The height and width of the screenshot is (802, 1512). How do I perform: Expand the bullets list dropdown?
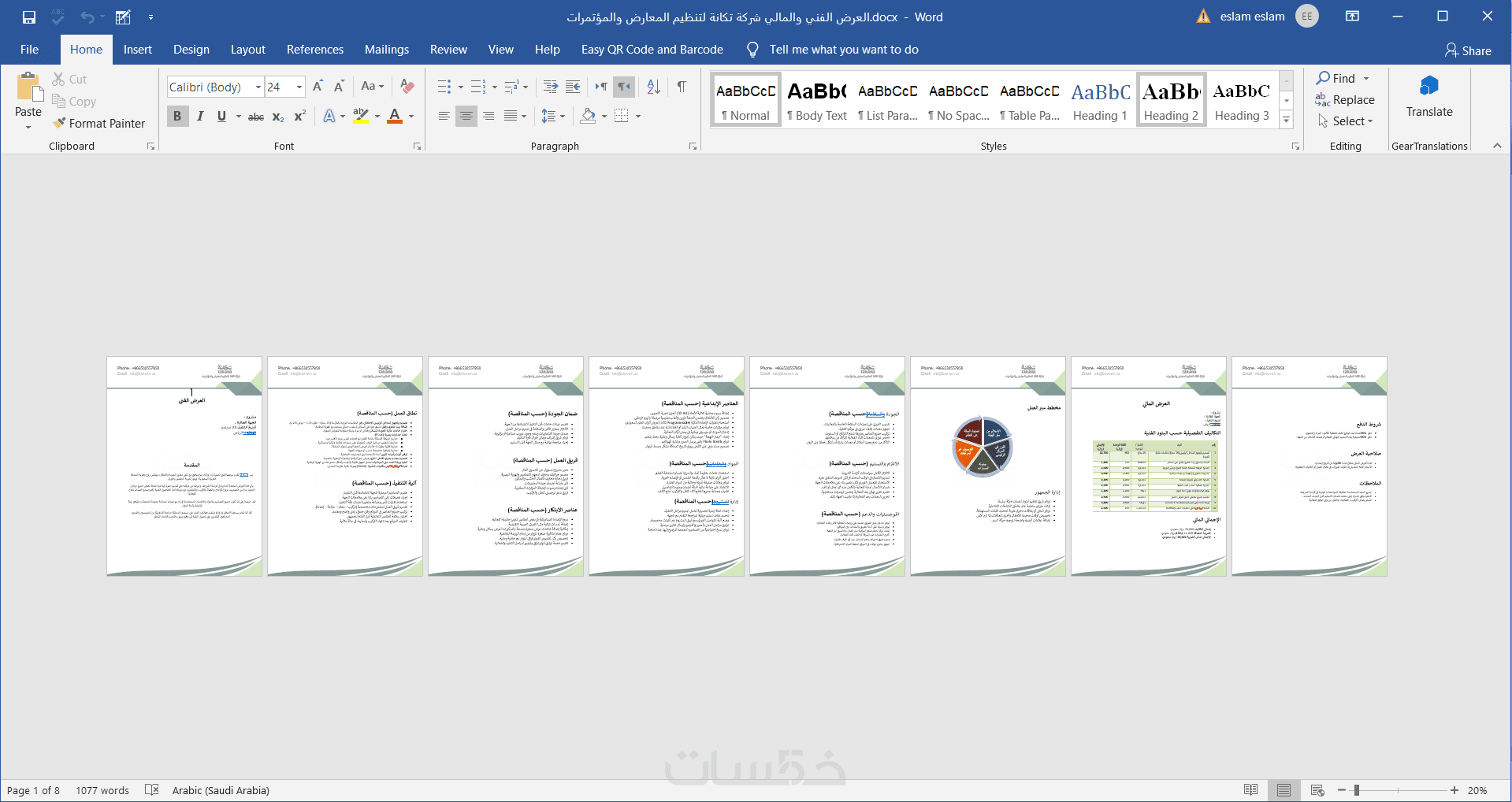click(x=459, y=87)
